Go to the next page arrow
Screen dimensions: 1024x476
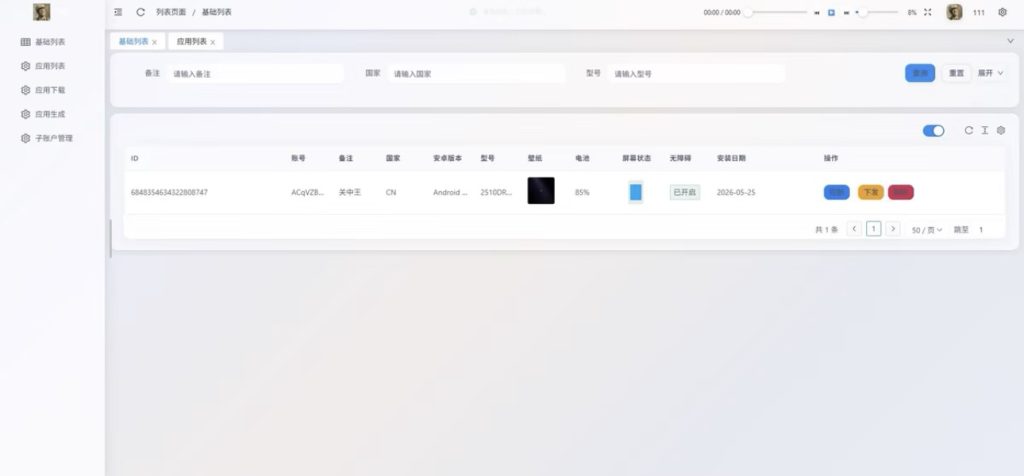893,229
